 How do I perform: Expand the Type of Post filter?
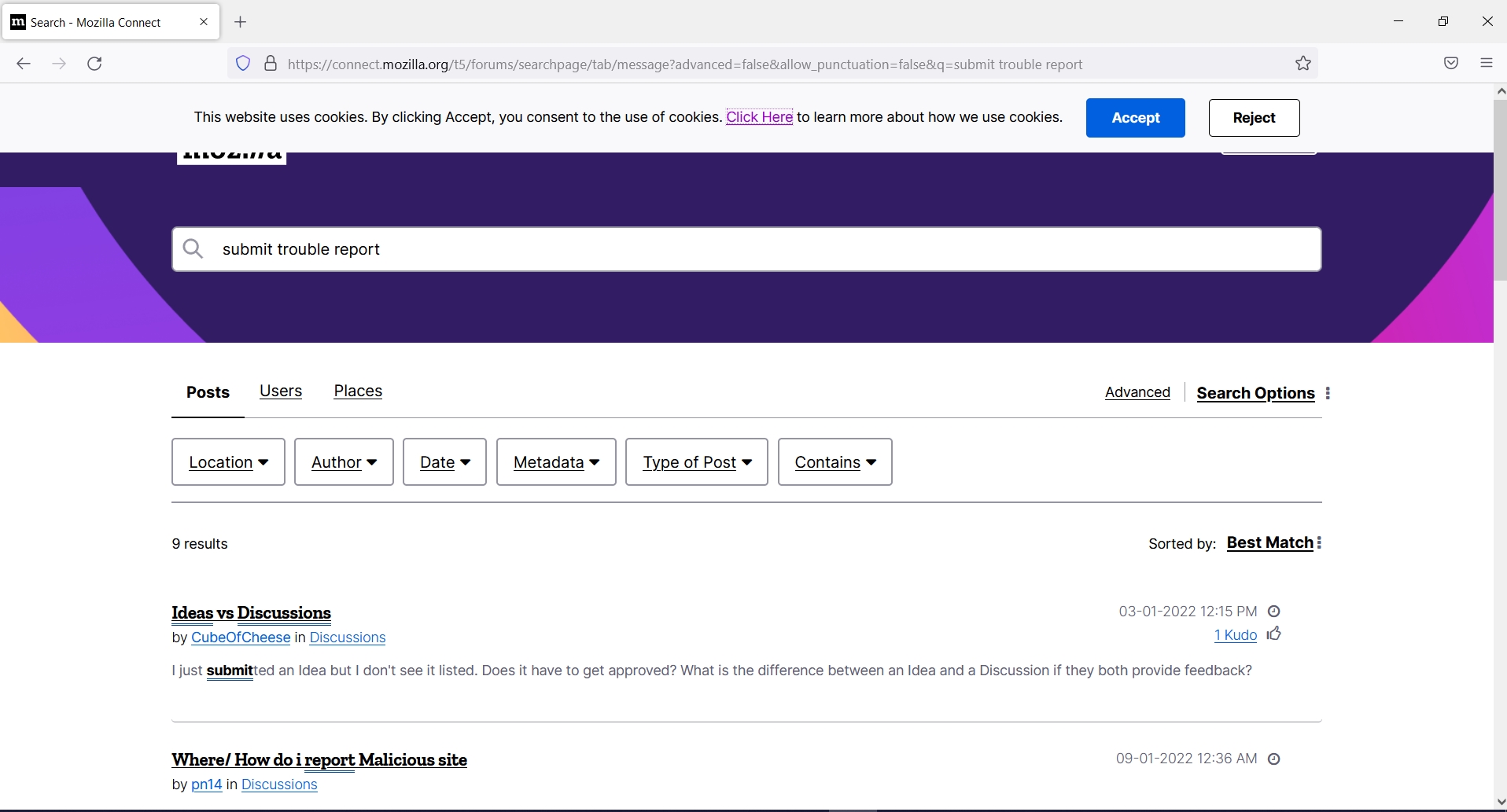[x=696, y=462]
